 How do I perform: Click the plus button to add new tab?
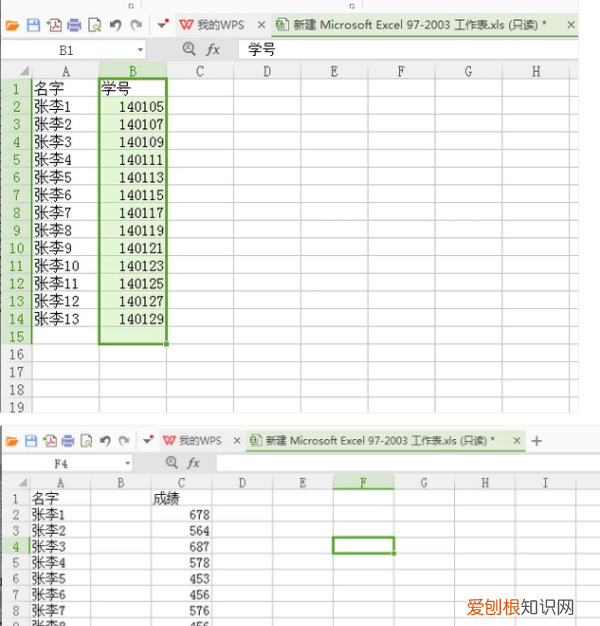tap(537, 441)
